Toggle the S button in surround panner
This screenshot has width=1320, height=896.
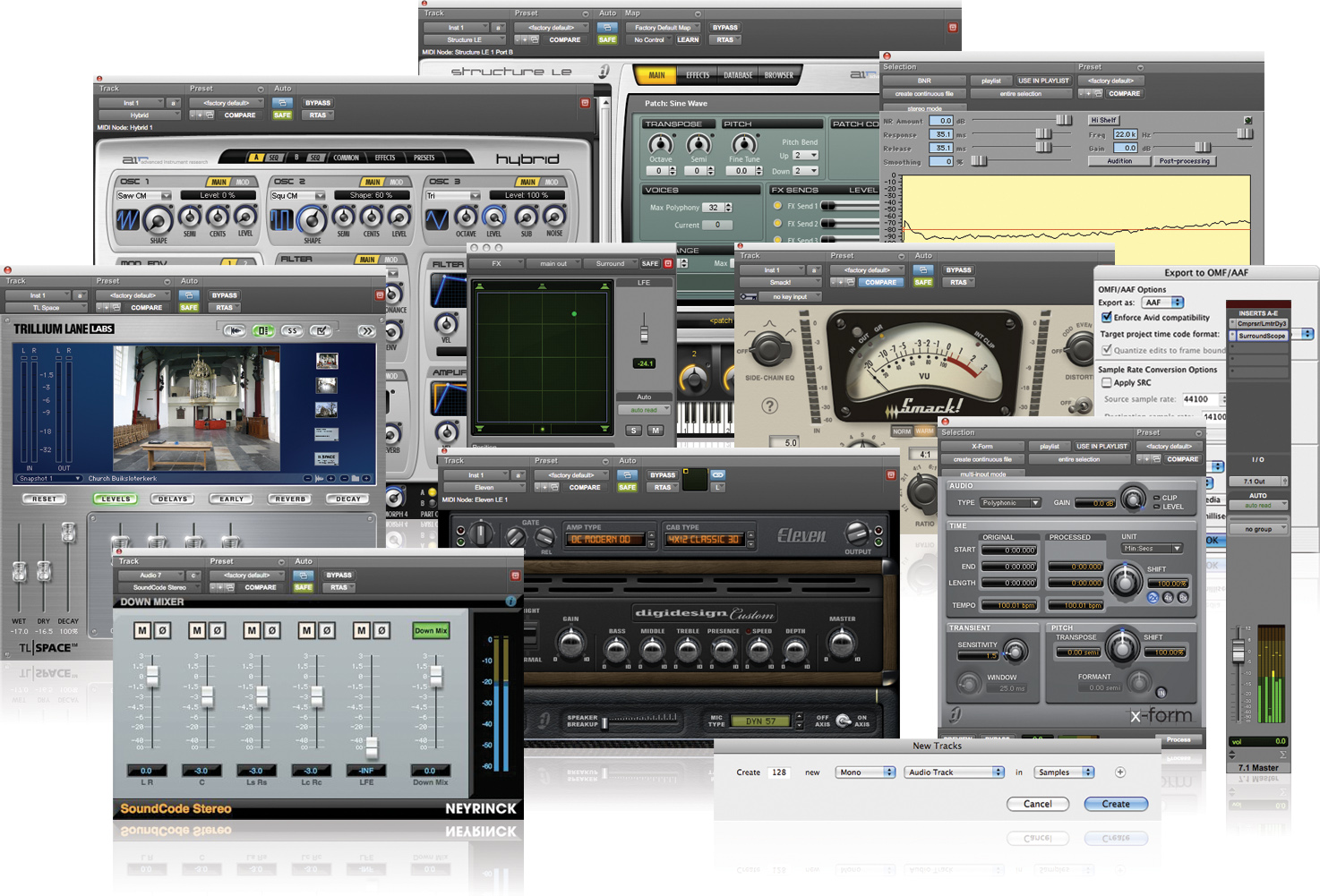634,431
